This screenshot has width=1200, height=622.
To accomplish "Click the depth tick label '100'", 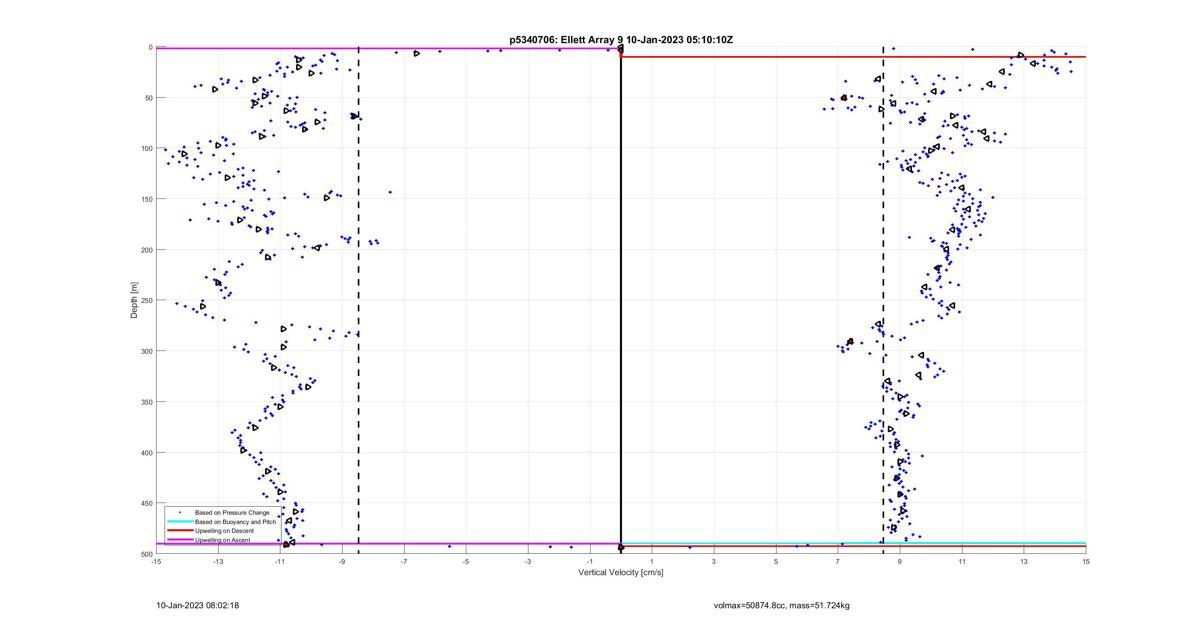I will (146, 148).
